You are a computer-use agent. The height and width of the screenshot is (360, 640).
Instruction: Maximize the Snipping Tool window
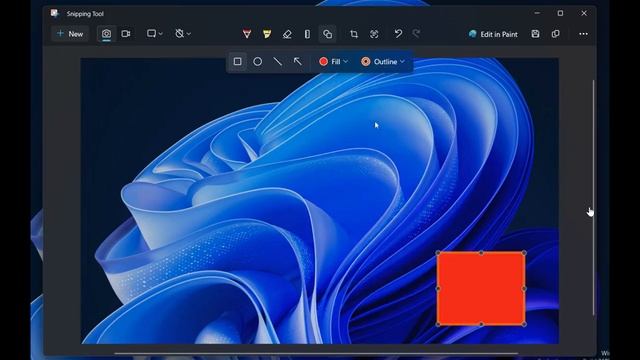tap(560, 13)
